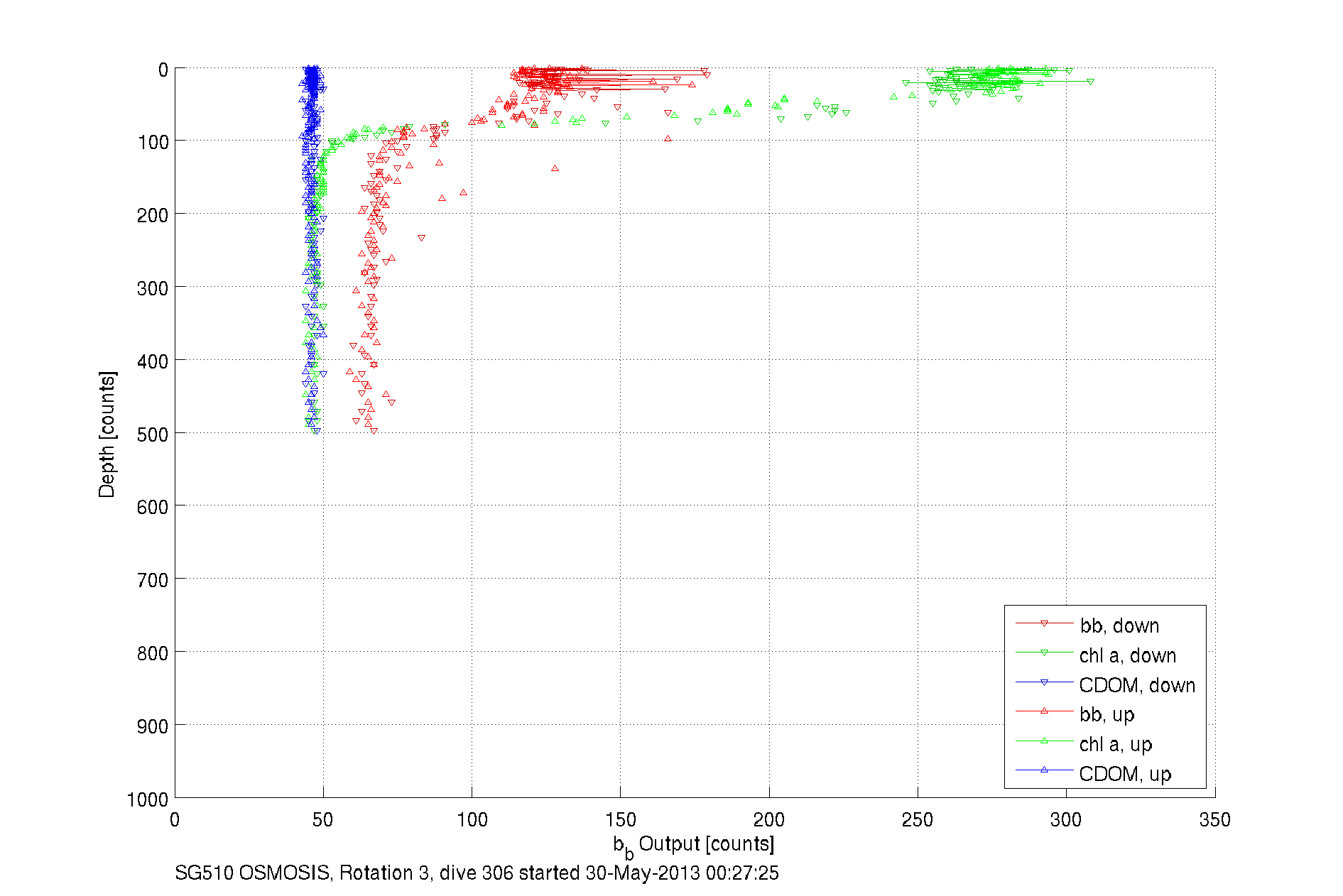
Task: Click the red down-triangle outlier near depth 235
Action: (421, 238)
